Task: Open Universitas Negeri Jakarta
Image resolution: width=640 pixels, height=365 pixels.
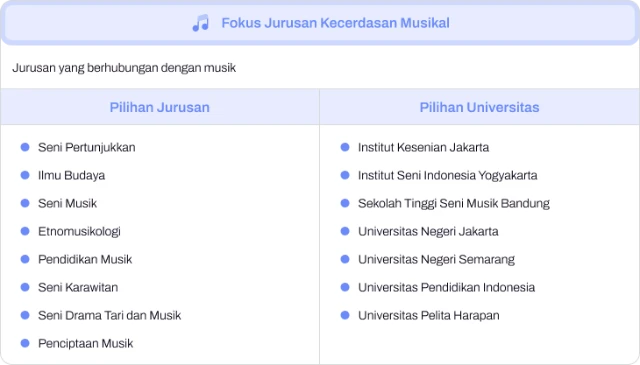Action: pyautogui.click(x=428, y=231)
